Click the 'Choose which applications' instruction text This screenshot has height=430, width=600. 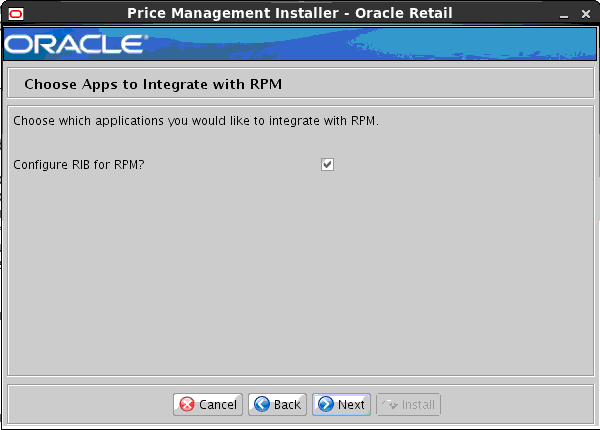click(x=196, y=121)
